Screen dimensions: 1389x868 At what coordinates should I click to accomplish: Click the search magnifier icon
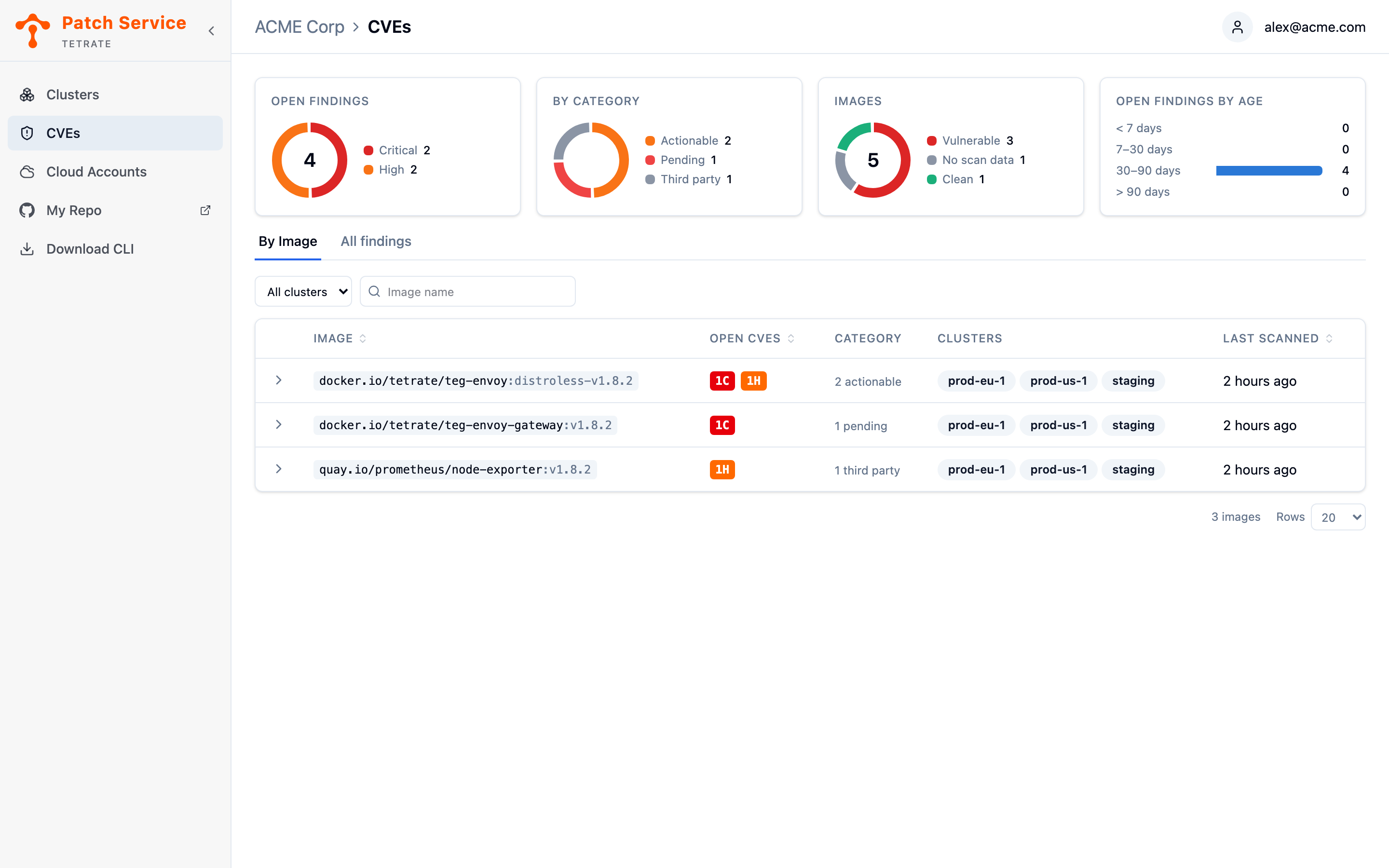(x=374, y=292)
